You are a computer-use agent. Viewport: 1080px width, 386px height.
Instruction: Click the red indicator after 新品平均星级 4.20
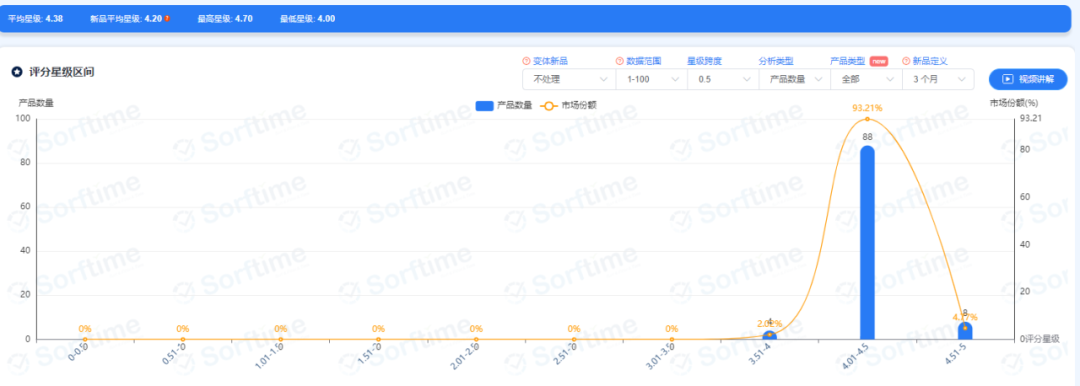(167, 19)
